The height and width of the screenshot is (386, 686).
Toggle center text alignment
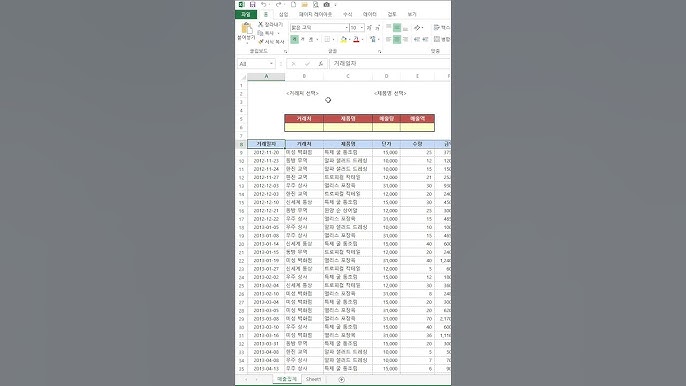(397, 39)
